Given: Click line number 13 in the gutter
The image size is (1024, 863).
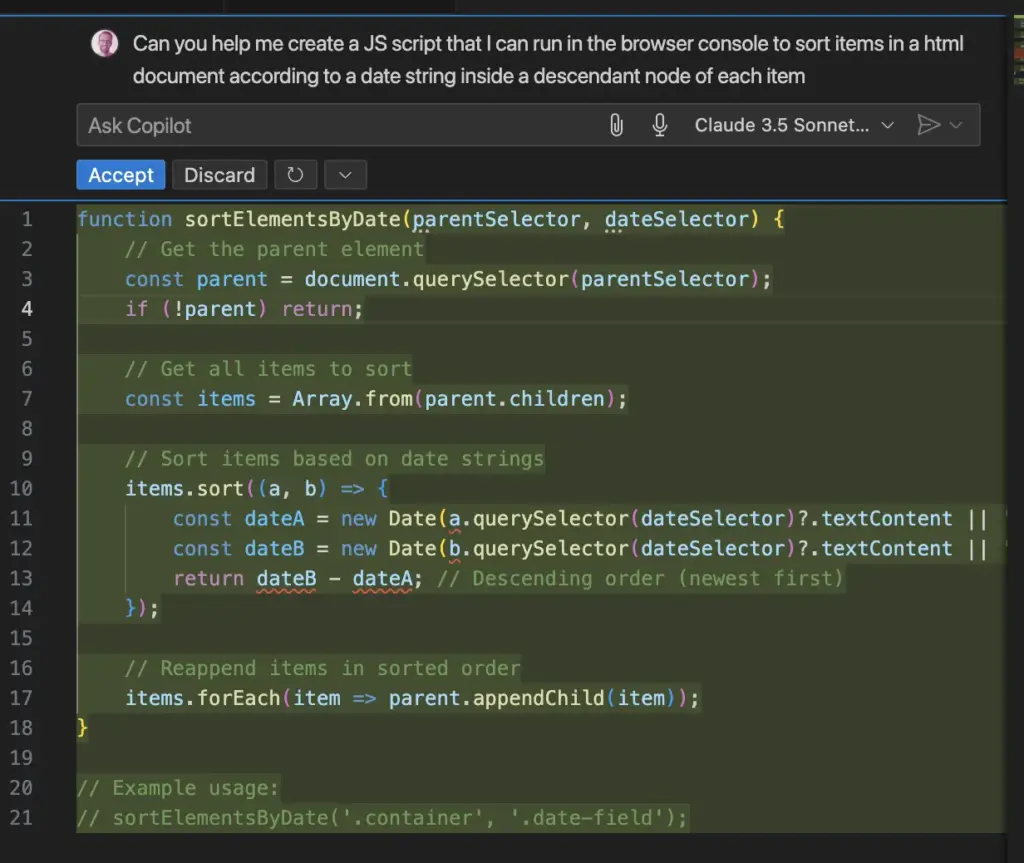Looking at the screenshot, I should (21, 578).
